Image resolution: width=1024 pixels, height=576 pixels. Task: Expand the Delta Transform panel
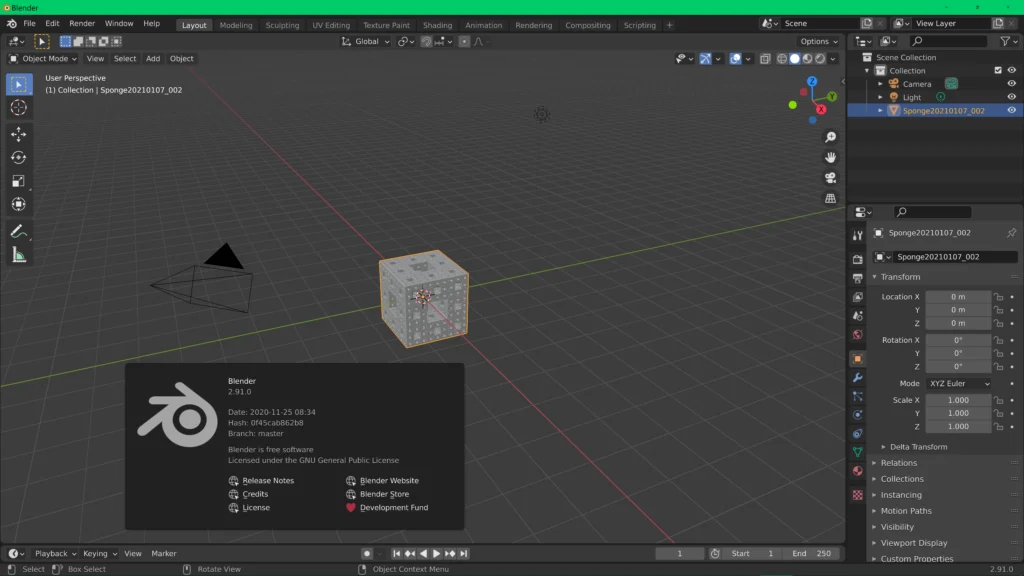(x=918, y=447)
